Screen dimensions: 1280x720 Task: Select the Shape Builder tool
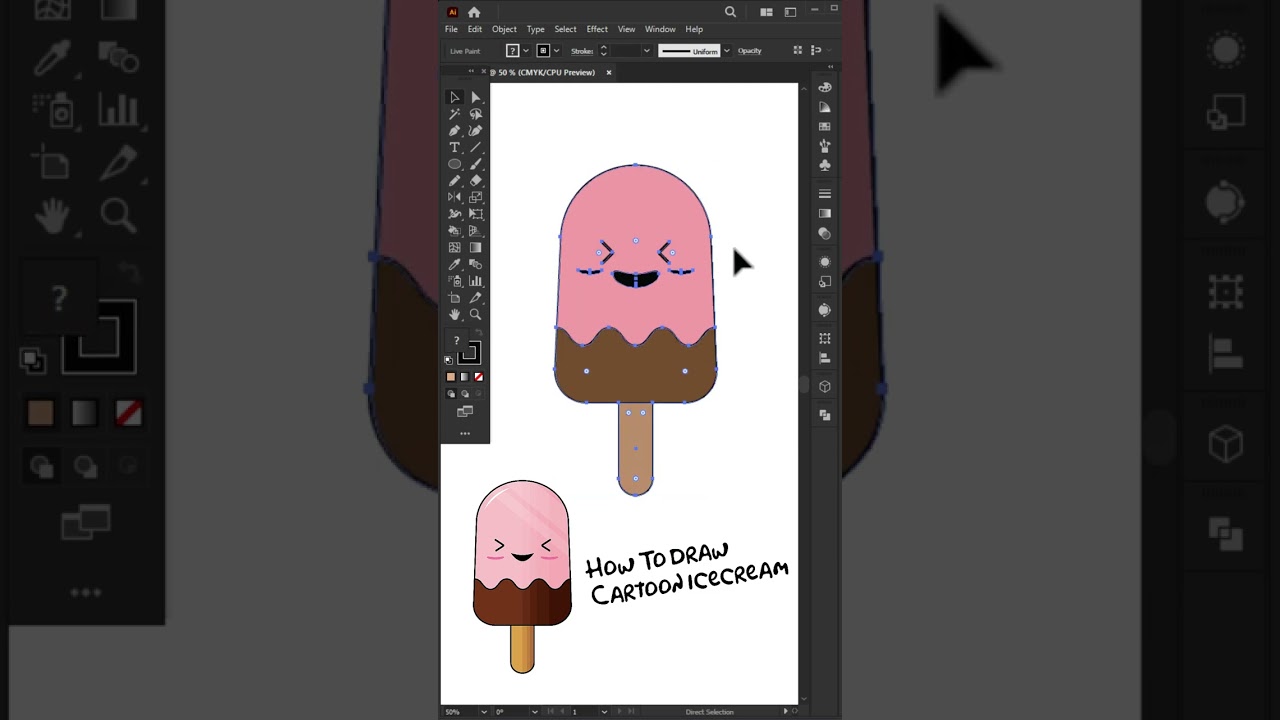pyautogui.click(x=454, y=231)
